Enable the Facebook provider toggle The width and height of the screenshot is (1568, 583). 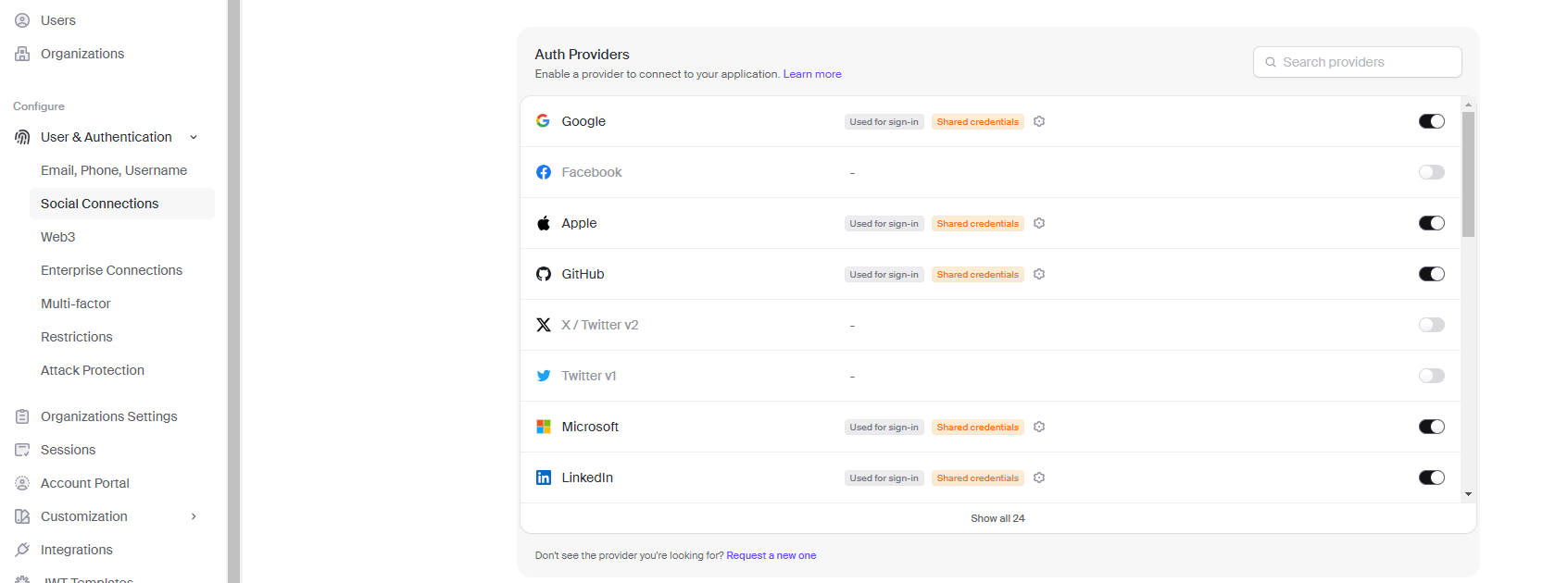[x=1432, y=172]
